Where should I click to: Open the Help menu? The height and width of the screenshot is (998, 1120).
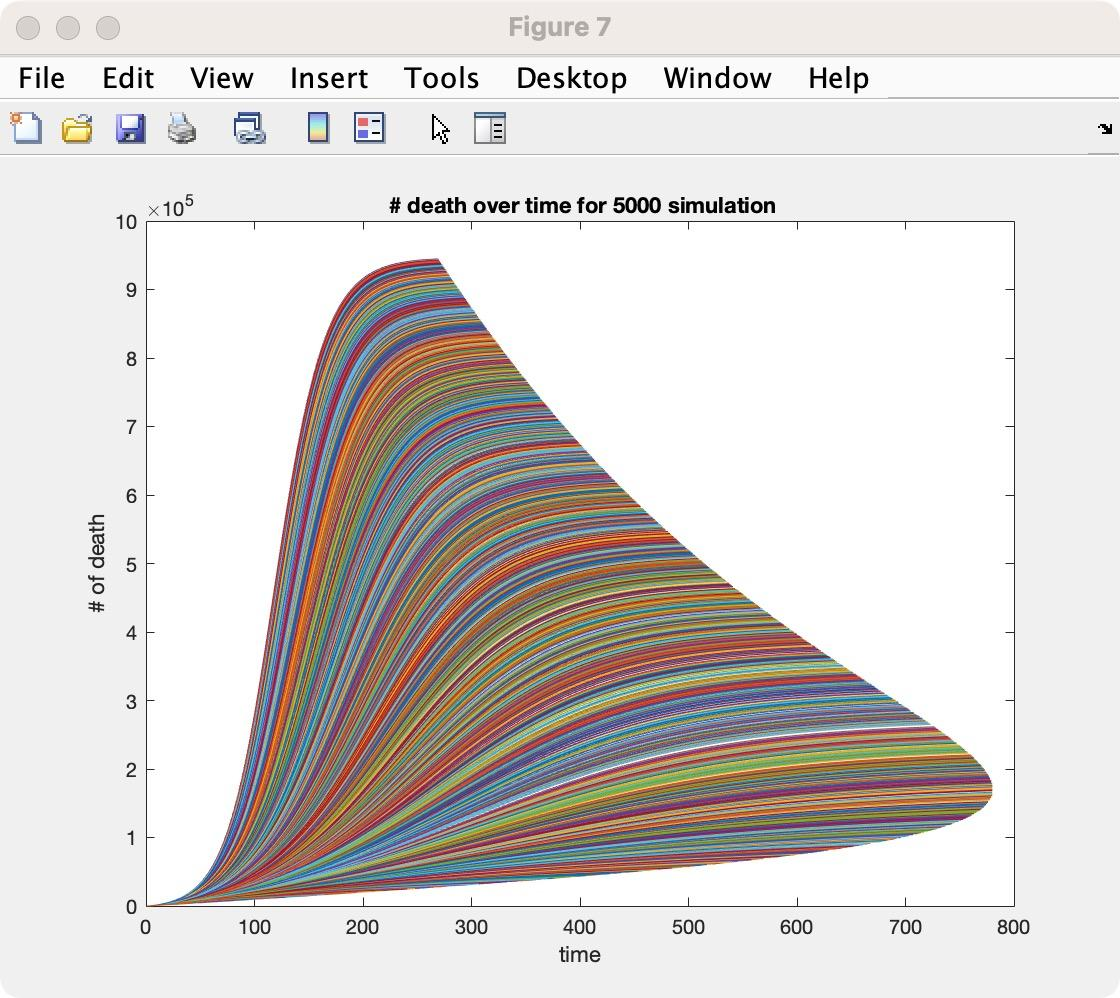click(x=838, y=78)
